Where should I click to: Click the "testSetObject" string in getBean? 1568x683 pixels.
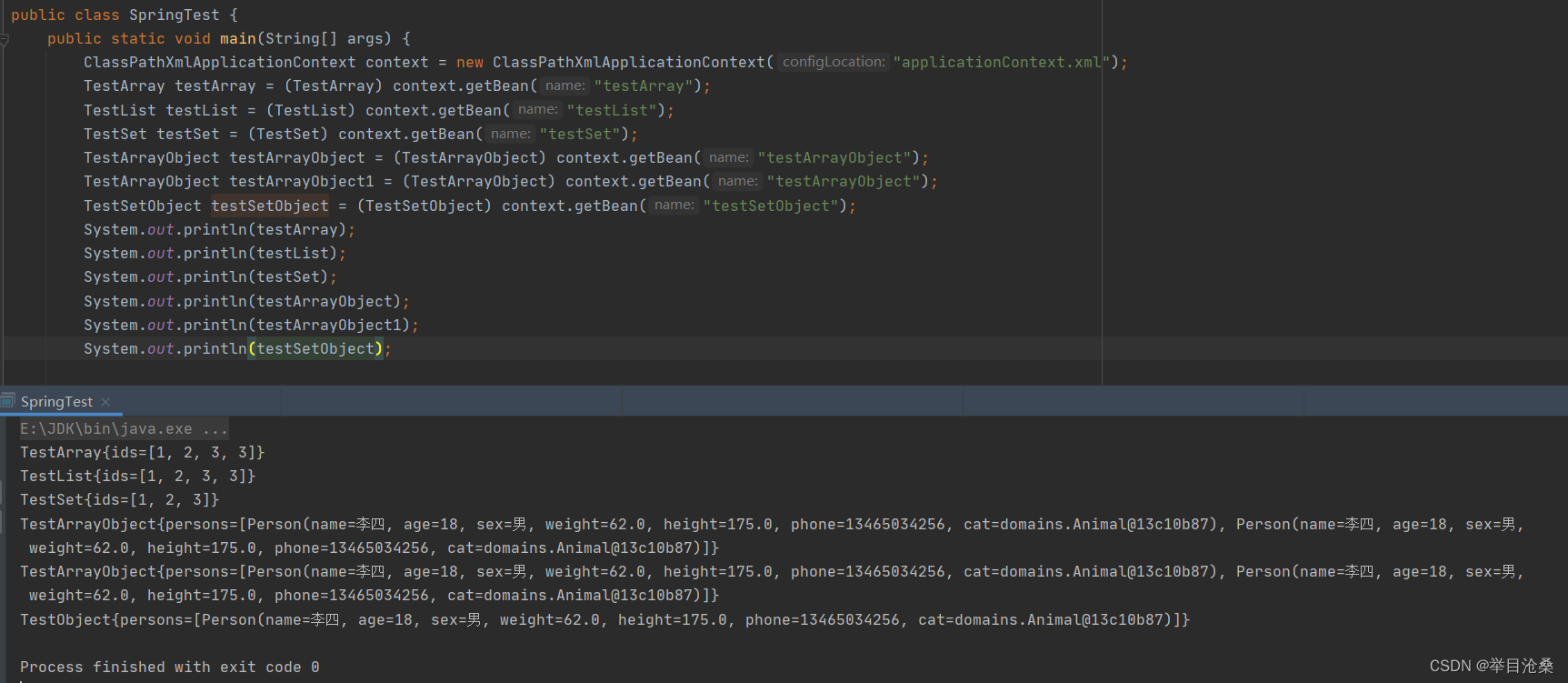coord(770,206)
